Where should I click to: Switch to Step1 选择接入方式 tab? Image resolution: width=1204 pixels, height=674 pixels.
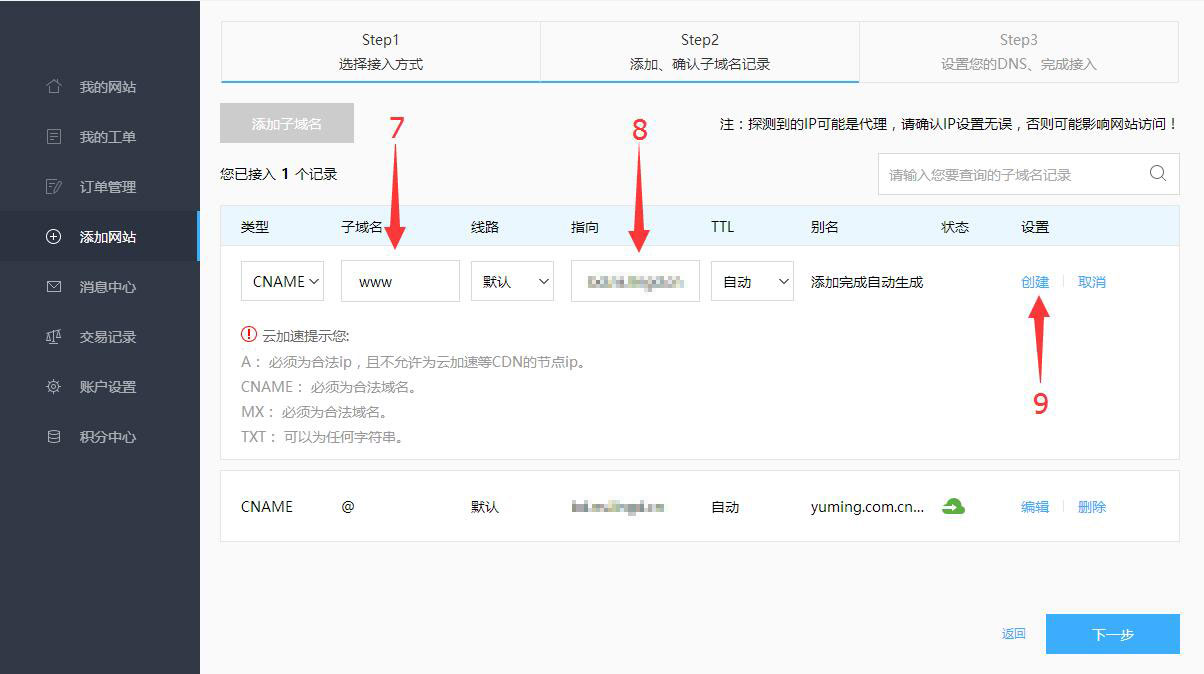[x=380, y=52]
